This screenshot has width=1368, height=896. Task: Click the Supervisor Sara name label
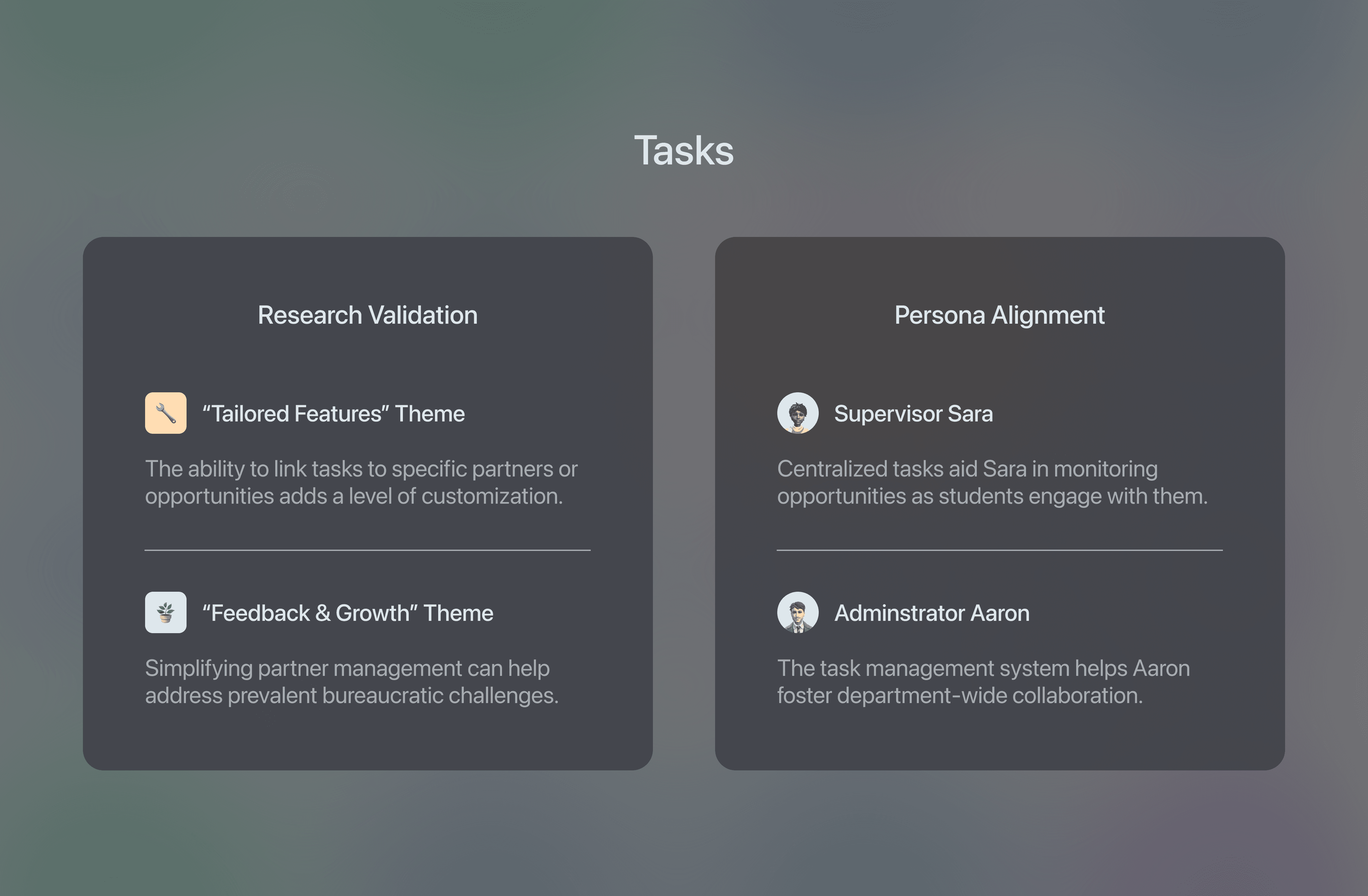point(913,414)
